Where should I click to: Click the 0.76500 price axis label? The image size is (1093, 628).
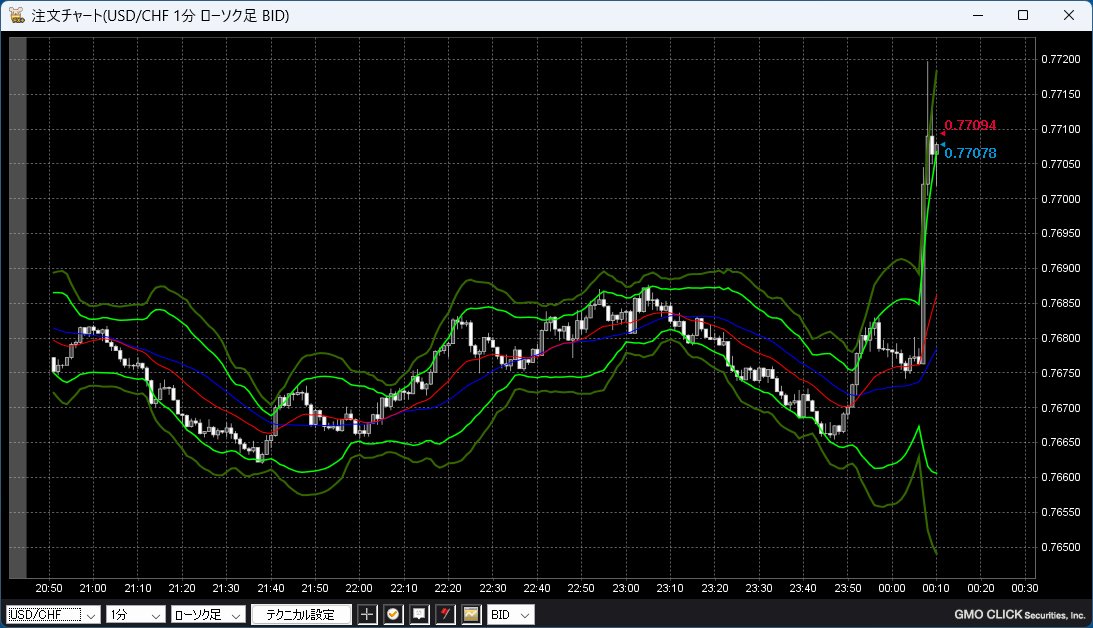coord(1060,547)
